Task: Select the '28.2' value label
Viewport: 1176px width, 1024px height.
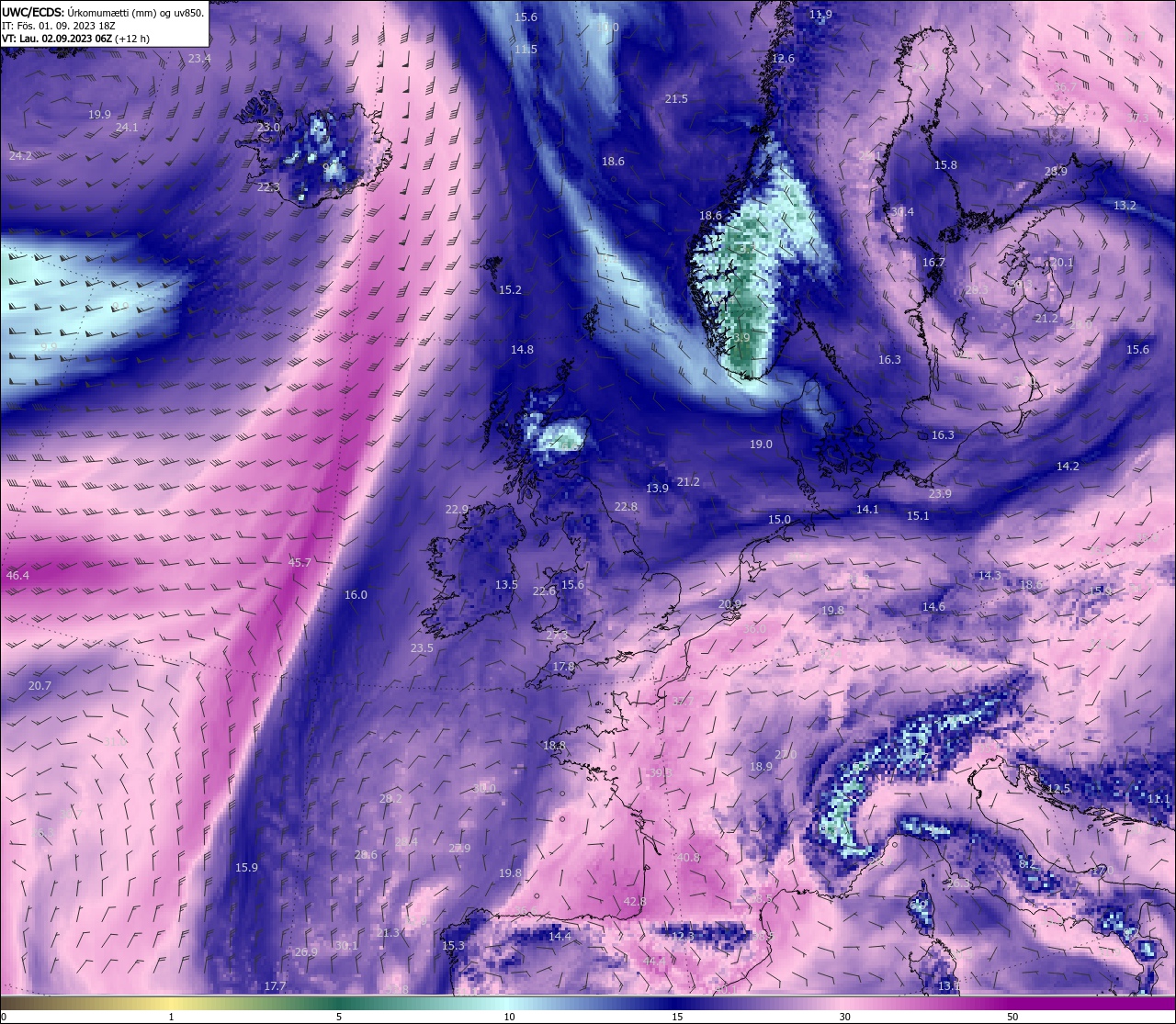Action: coord(390,799)
